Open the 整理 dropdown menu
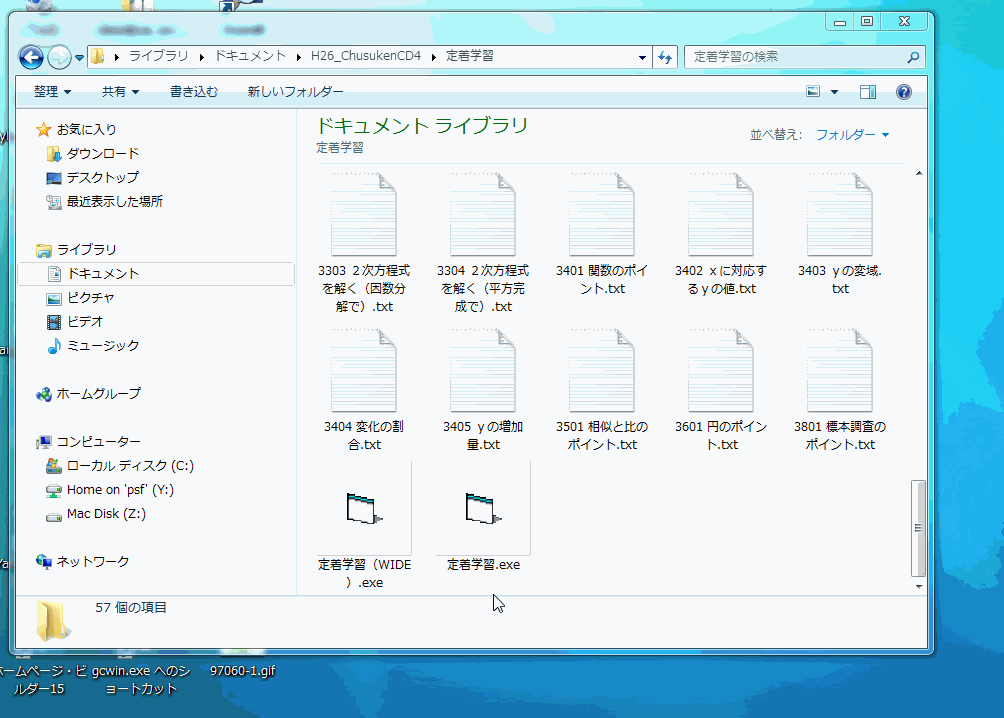1004x718 pixels. 52,92
